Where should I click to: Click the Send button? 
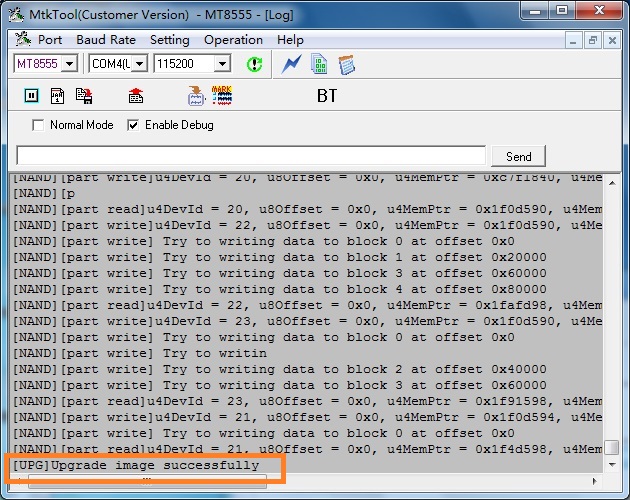click(519, 156)
